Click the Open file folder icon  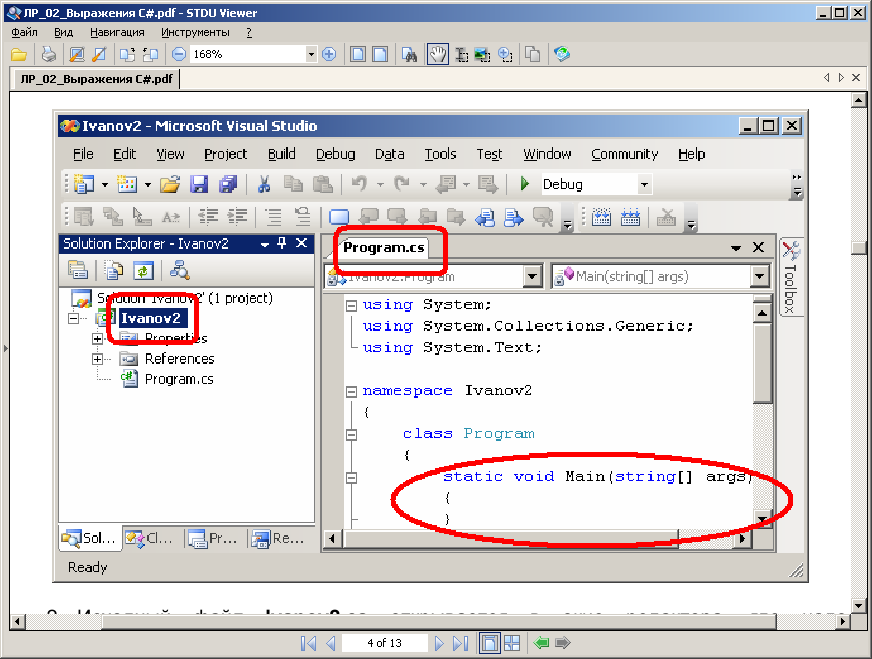coord(19,54)
